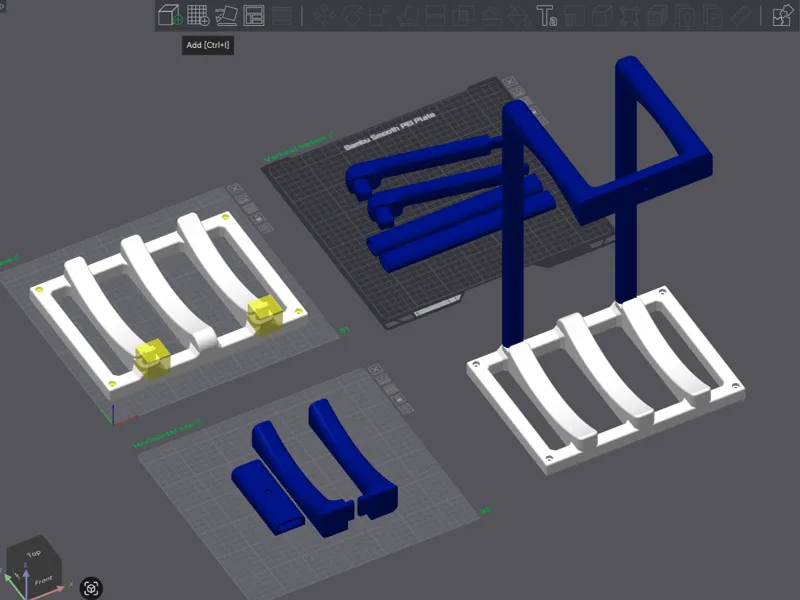Select the Text shape tool
Image resolution: width=800 pixels, height=600 pixels.
click(546, 15)
